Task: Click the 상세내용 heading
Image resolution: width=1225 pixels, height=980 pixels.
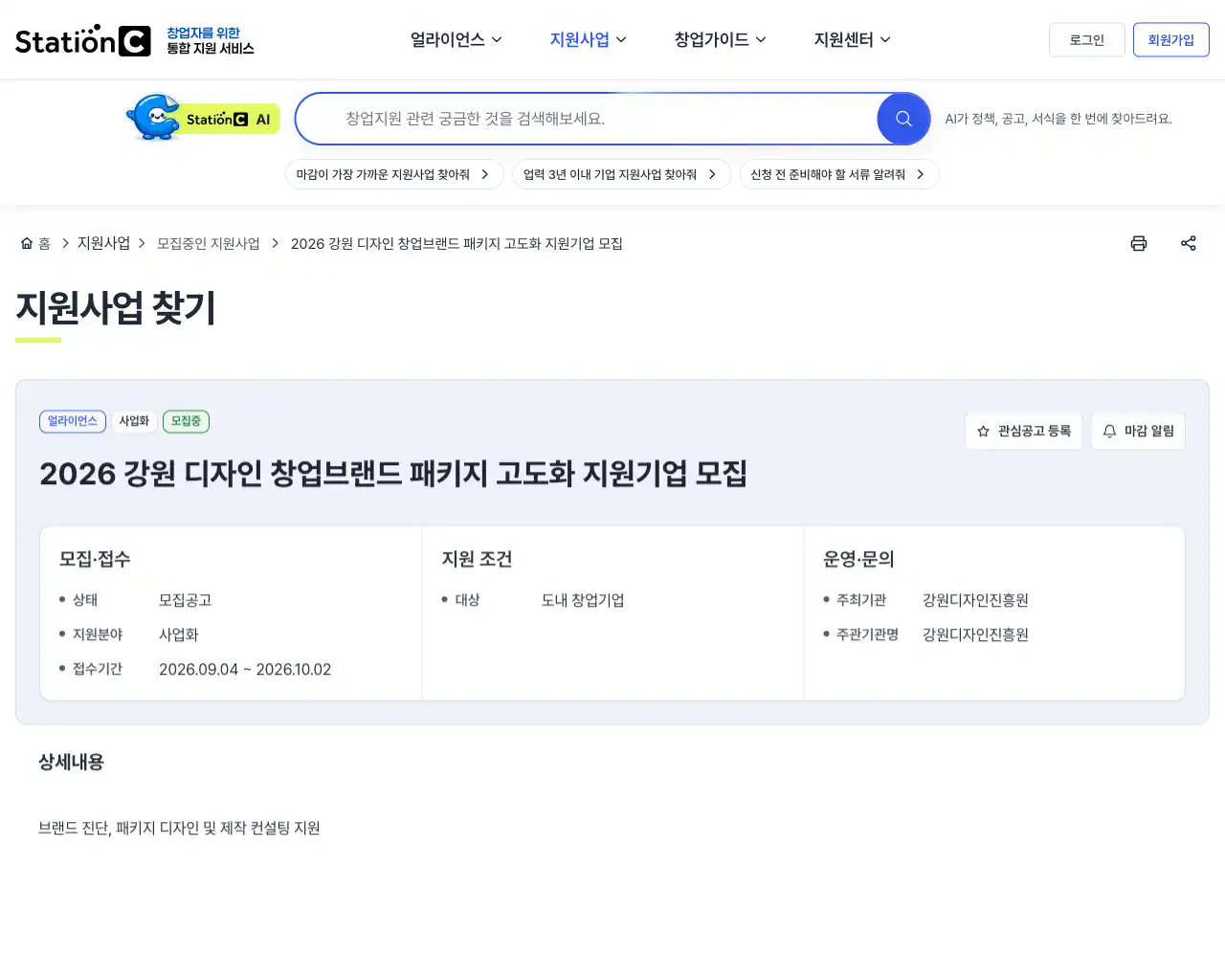Action: click(71, 763)
